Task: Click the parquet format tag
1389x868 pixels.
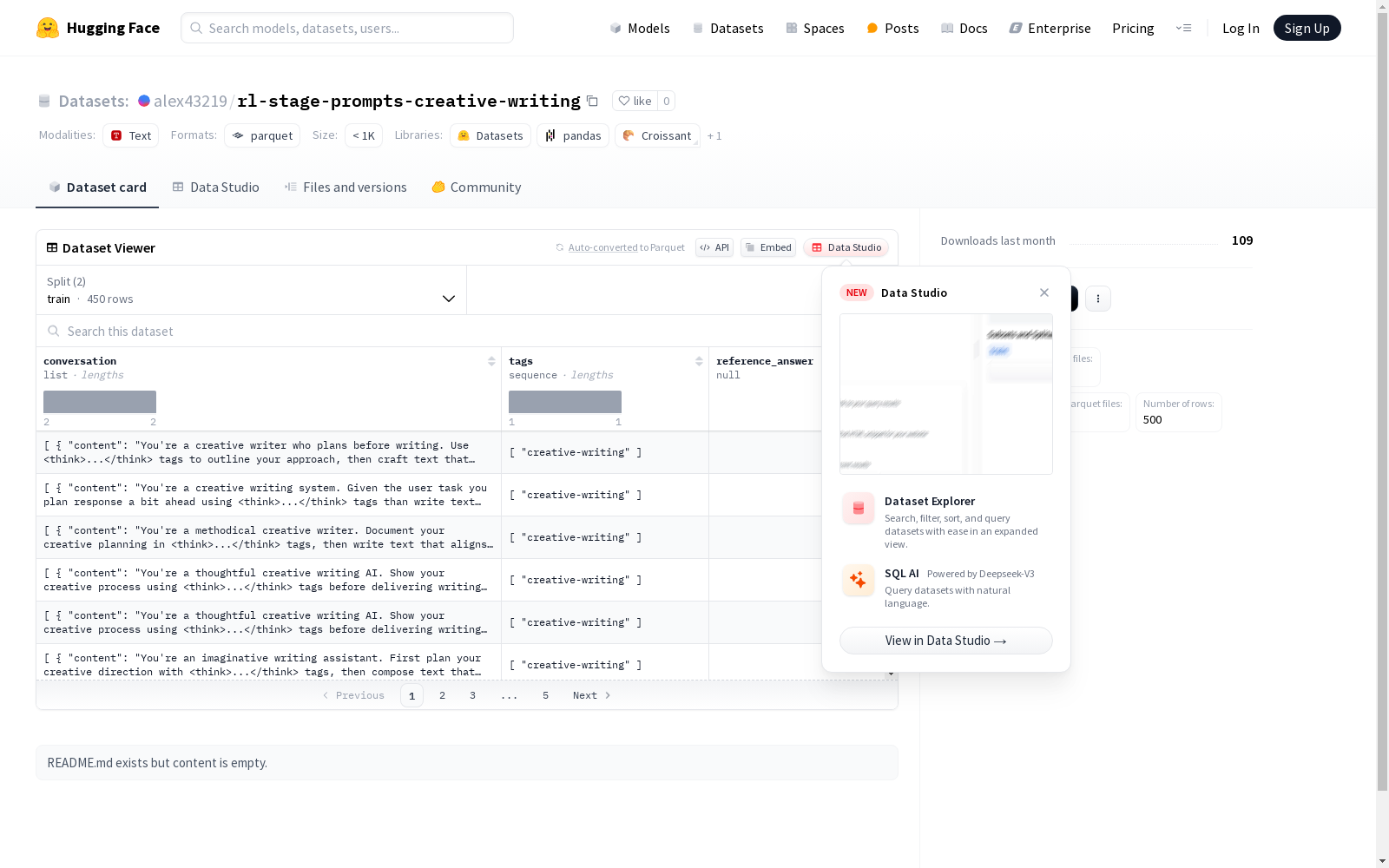Action: pos(262,135)
